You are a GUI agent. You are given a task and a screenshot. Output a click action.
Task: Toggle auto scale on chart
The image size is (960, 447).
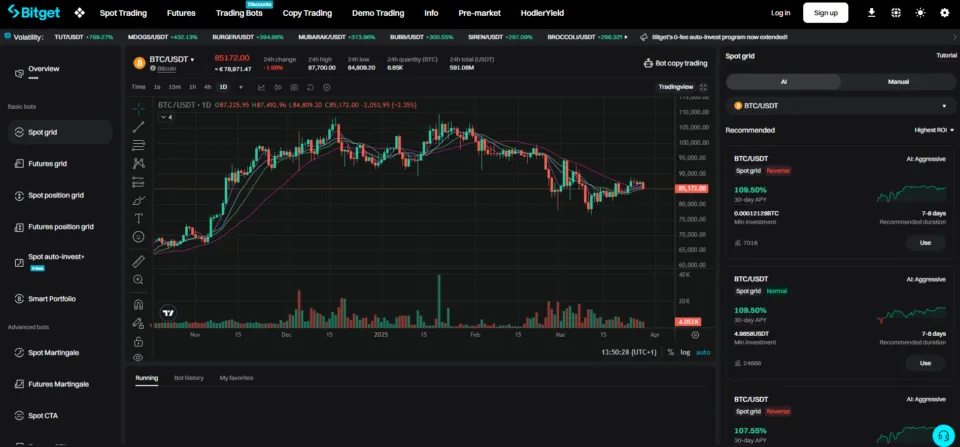pos(703,352)
